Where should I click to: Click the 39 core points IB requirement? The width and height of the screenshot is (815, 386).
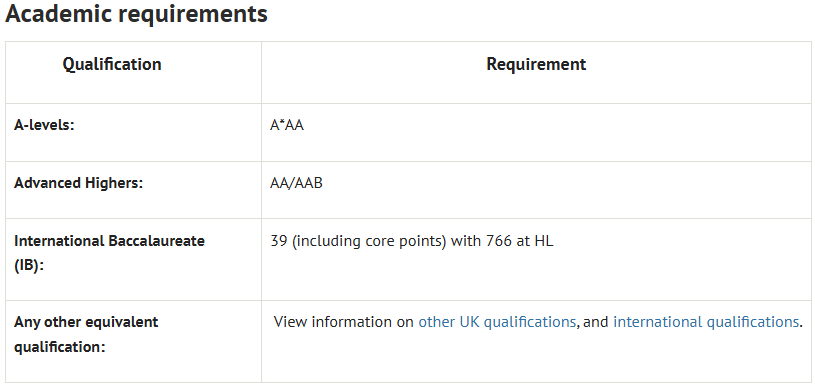click(412, 242)
